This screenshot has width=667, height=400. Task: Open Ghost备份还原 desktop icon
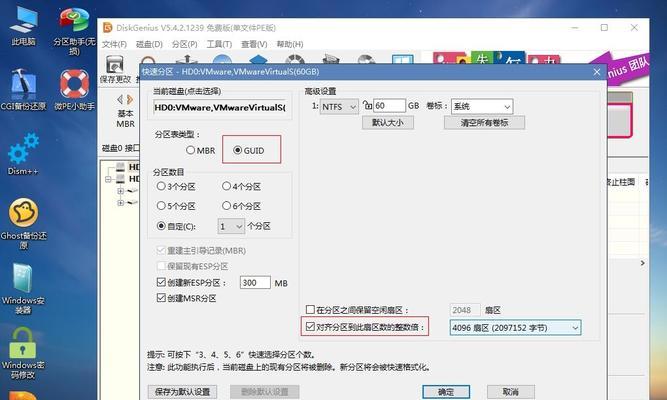click(23, 223)
